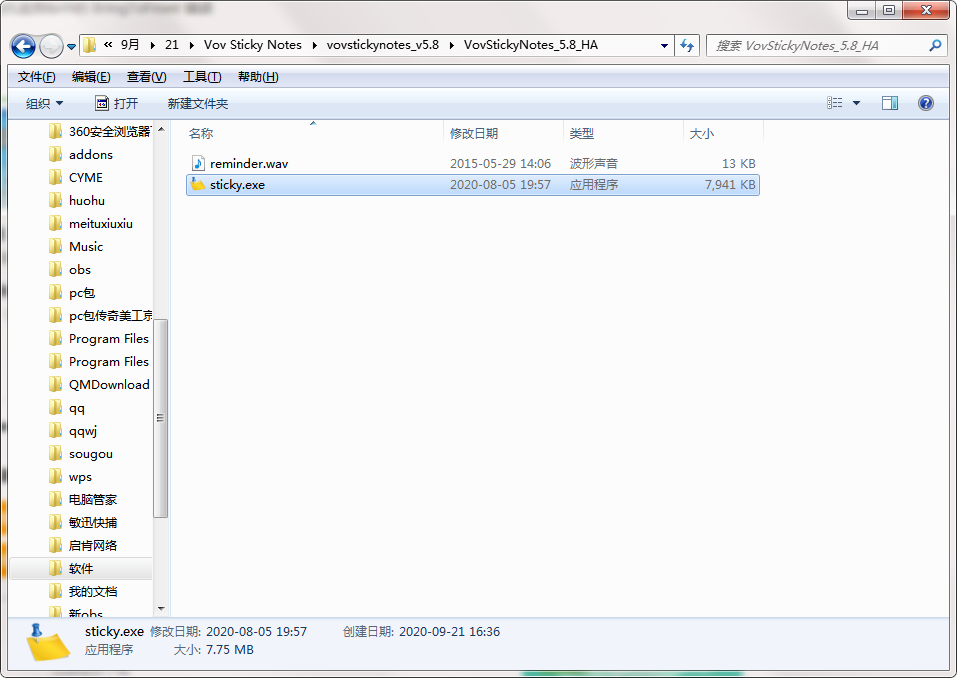Select the reminder.wav file
Screen dimensions: 957x678
(x=473, y=164)
